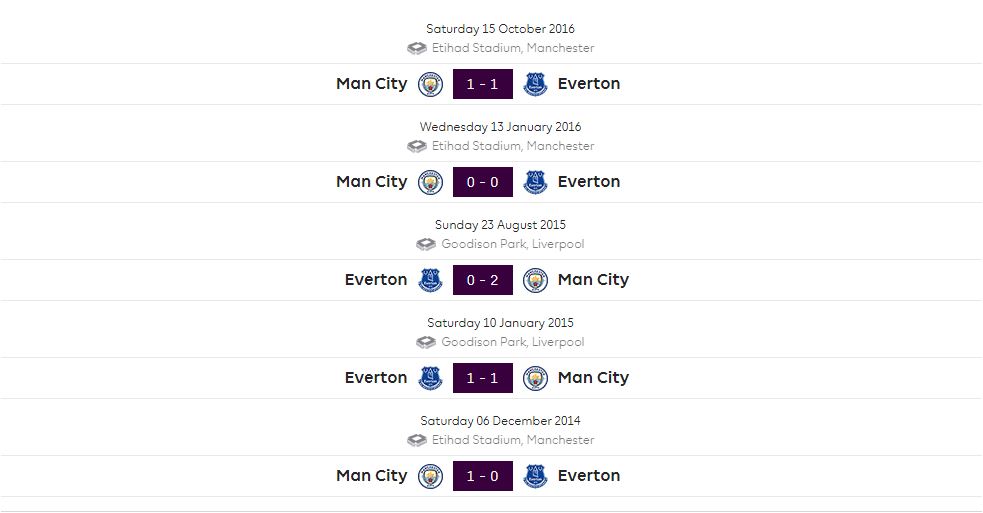Click stadium icon beside Etihad Stadium, 15 October 2016
This screenshot has height=513, width=983.
[x=417, y=48]
